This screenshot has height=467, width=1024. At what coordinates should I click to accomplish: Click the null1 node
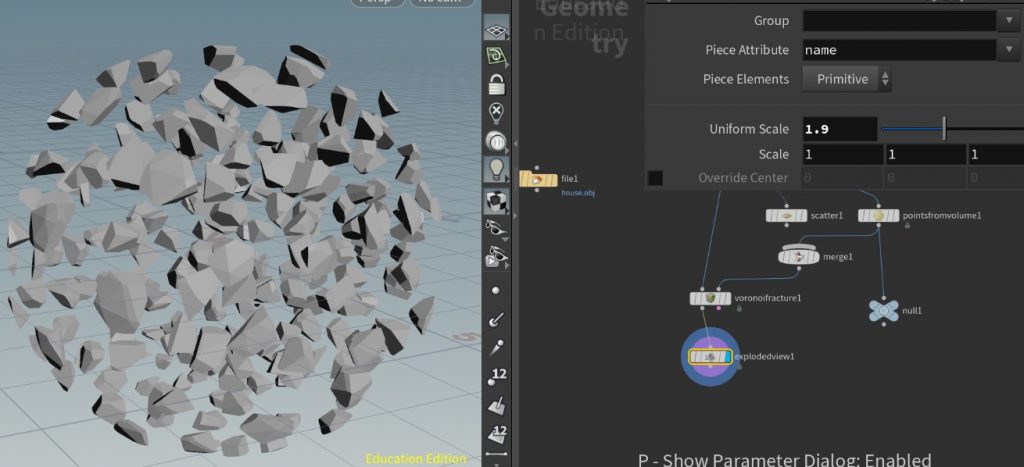point(882,311)
